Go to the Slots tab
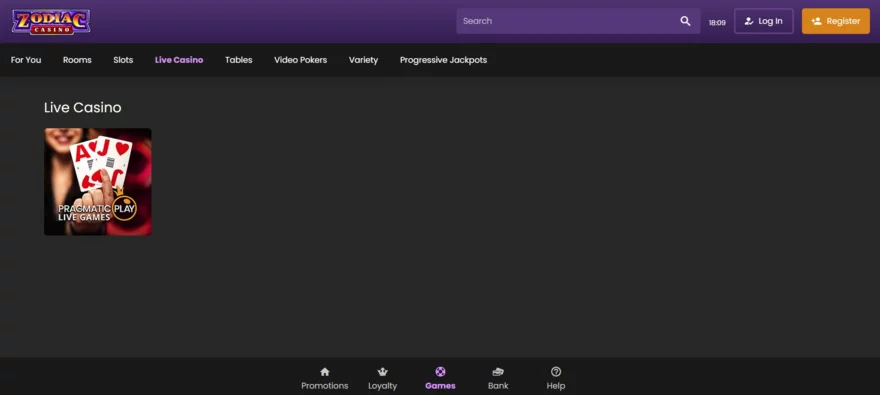The height and width of the screenshot is (395, 880). [x=123, y=59]
